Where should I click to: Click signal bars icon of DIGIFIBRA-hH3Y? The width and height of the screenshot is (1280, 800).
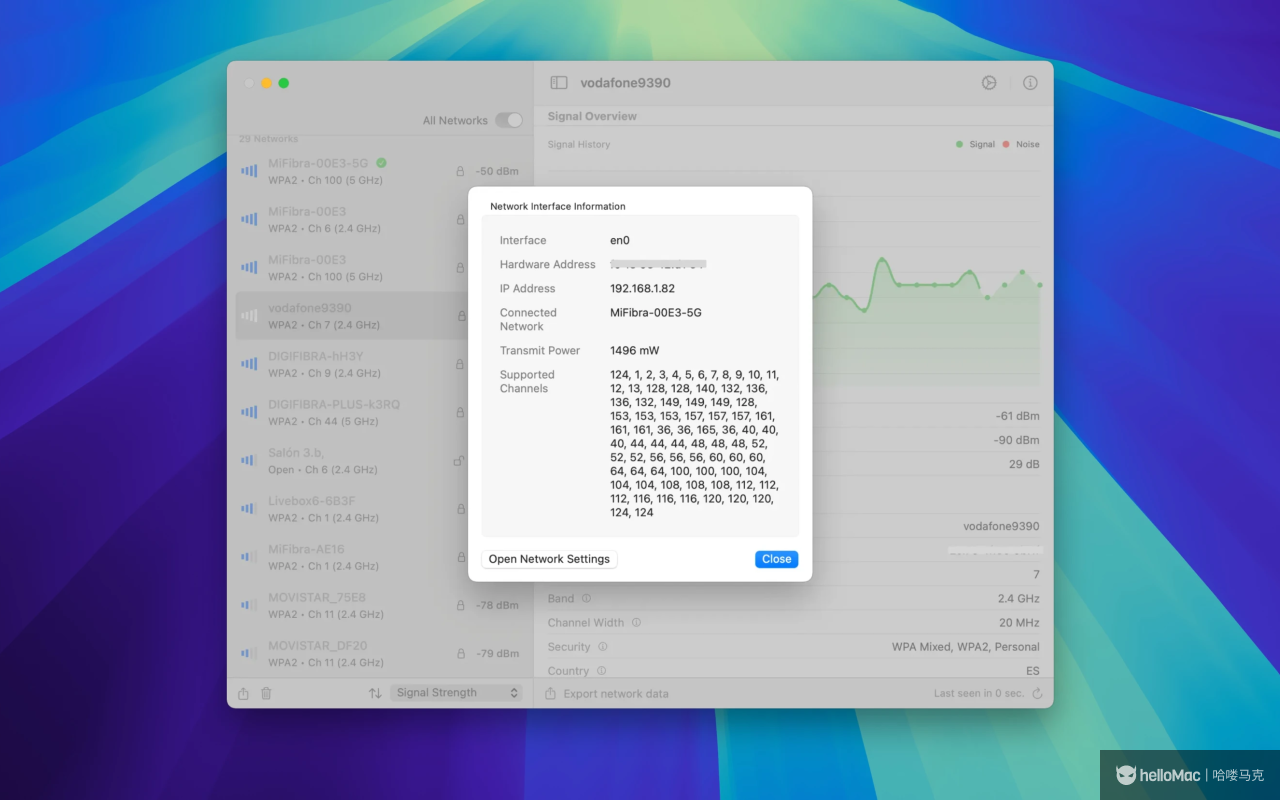coord(249,364)
